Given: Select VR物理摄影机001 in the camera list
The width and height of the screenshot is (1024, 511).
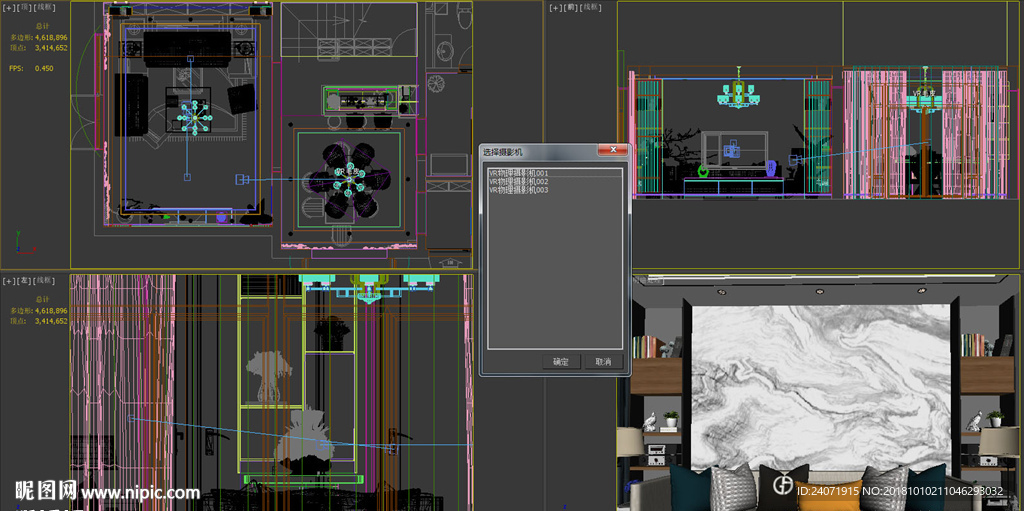Looking at the screenshot, I should coord(555,173).
